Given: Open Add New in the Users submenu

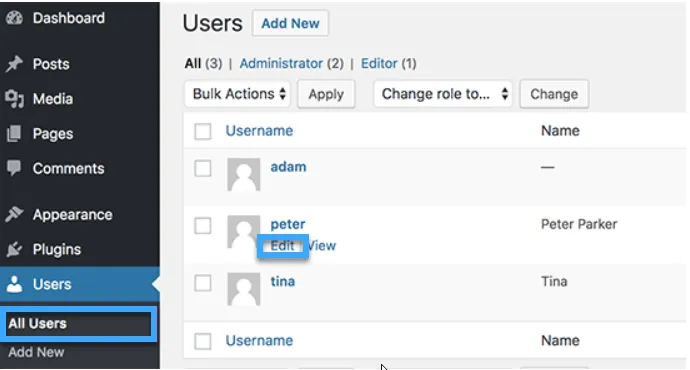Looking at the screenshot, I should 37,352.
